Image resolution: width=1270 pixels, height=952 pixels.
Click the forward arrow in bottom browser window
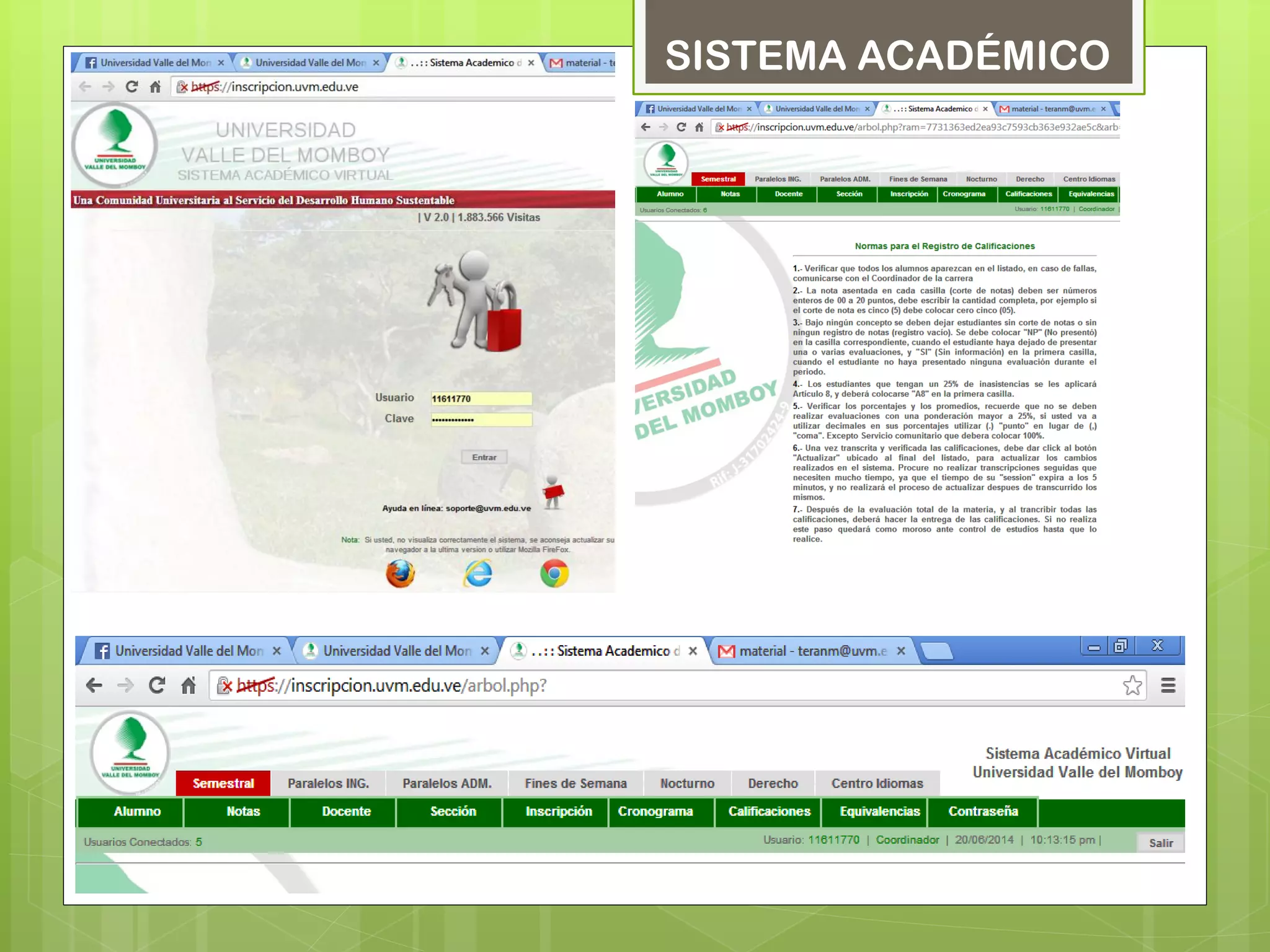tap(125, 685)
